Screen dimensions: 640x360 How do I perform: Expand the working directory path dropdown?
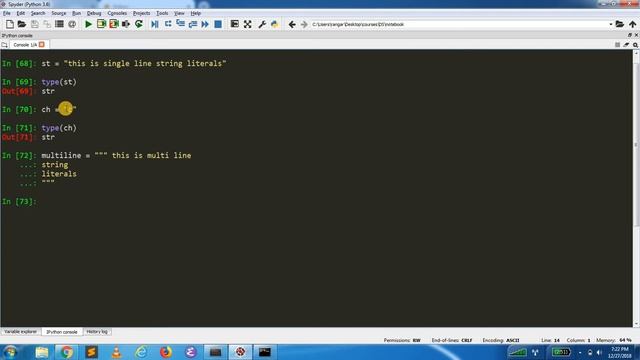click(611, 24)
